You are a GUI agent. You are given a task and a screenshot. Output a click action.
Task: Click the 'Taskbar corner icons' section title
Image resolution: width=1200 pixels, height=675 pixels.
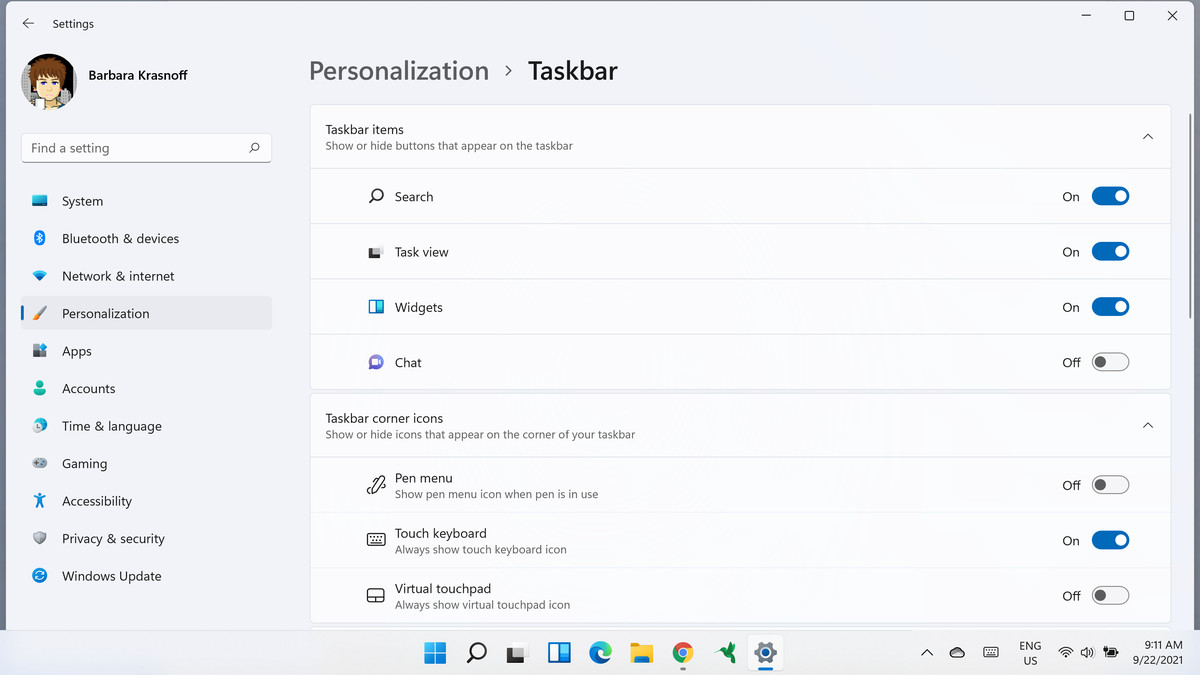tap(384, 418)
